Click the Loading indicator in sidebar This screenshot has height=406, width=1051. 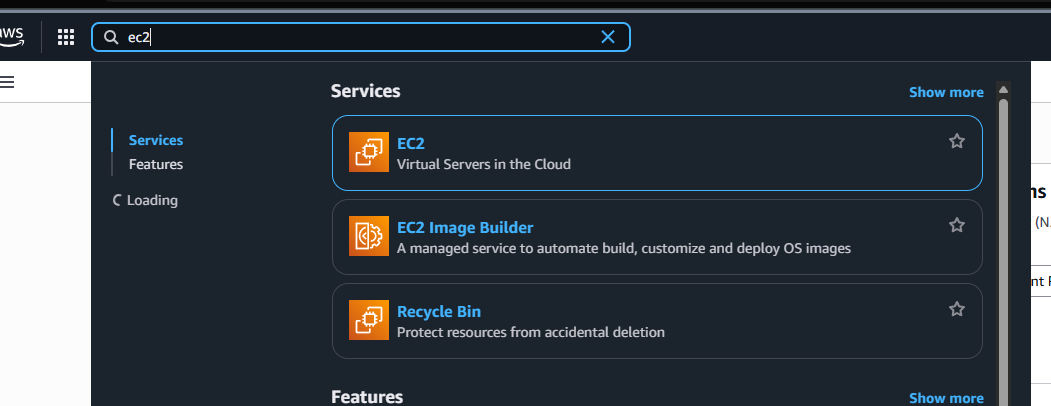click(x=145, y=200)
